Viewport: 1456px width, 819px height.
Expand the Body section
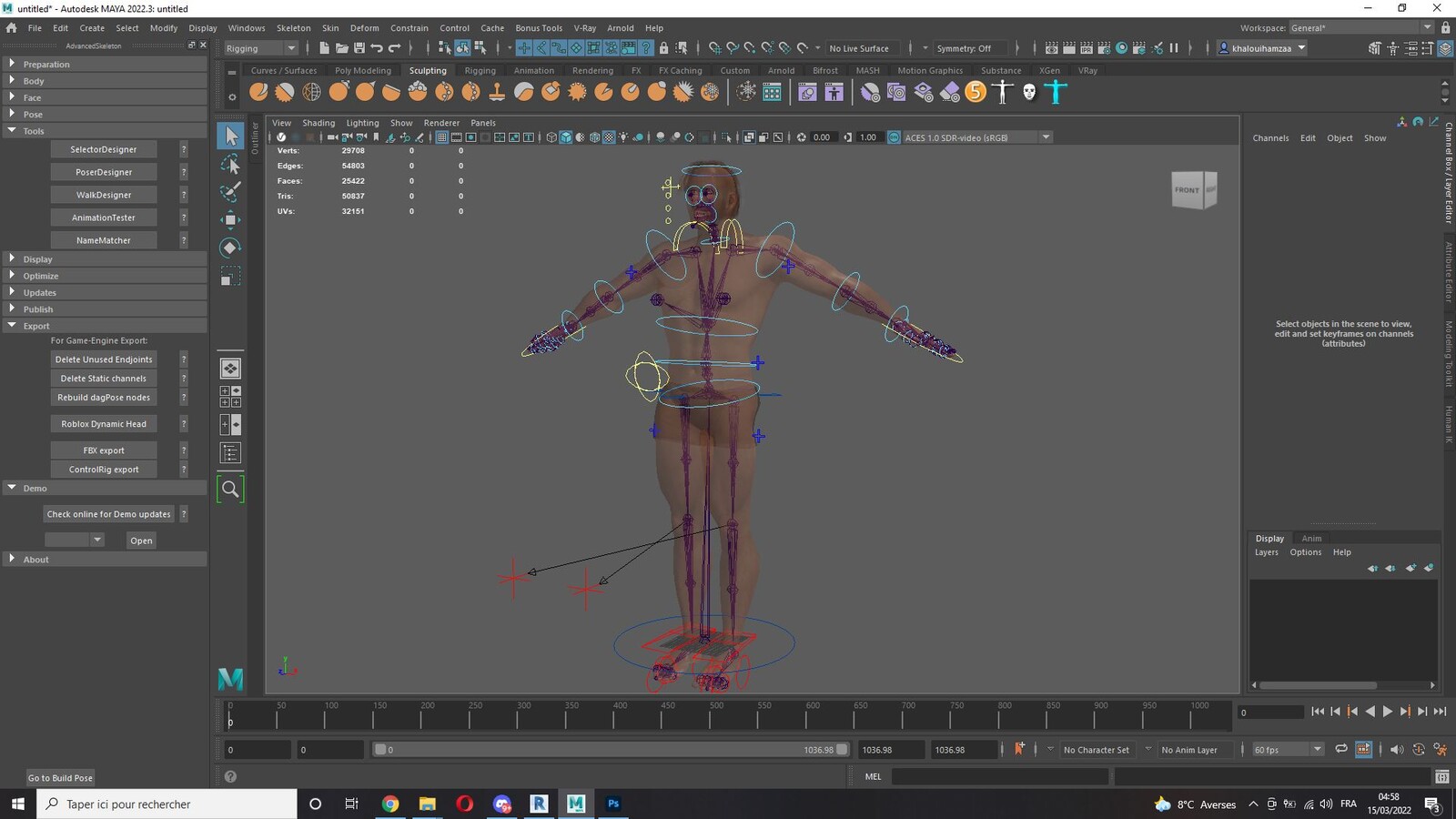click(105, 81)
